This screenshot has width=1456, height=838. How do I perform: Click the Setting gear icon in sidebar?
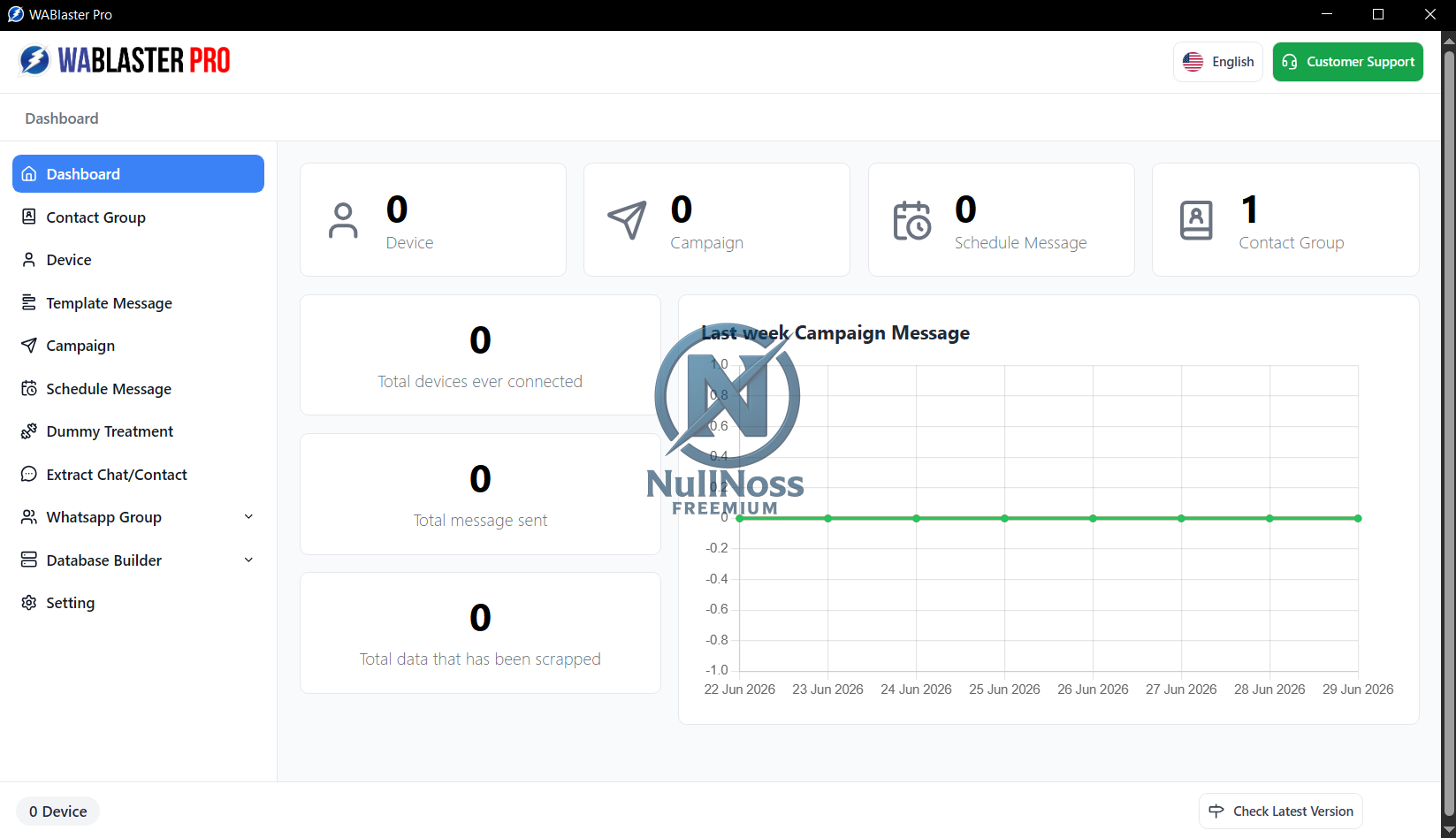click(29, 603)
